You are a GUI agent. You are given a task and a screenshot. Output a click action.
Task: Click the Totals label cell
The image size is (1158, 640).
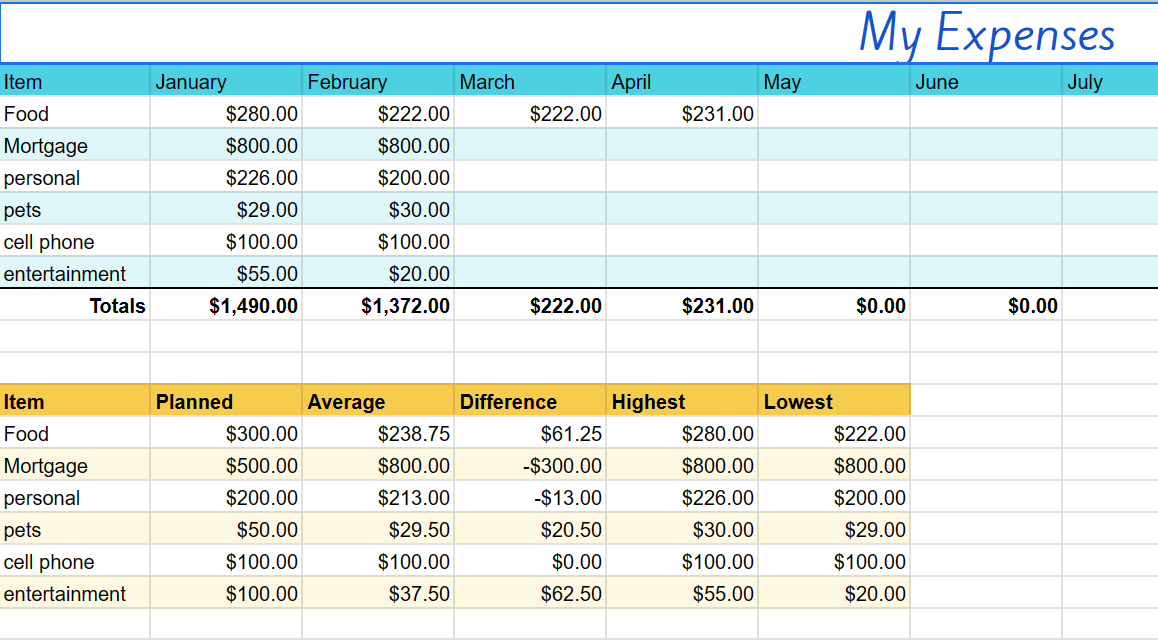[75, 306]
